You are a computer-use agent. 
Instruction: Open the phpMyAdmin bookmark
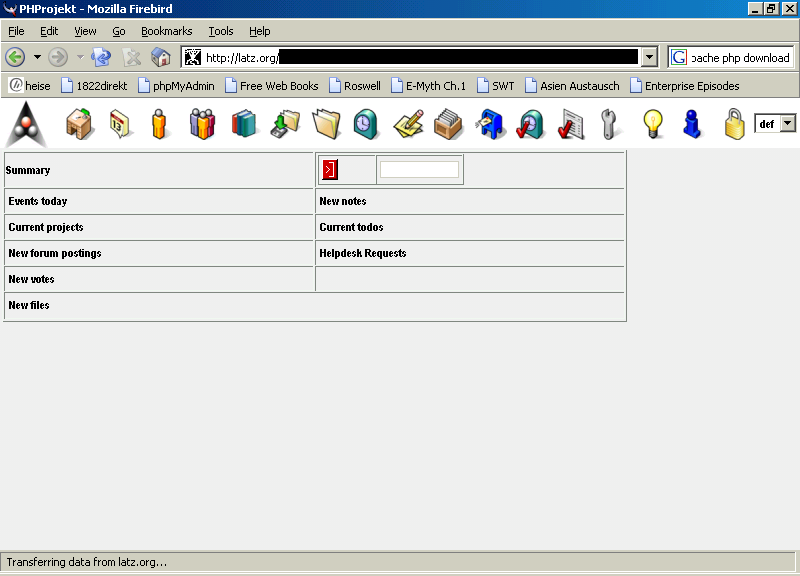click(177, 86)
